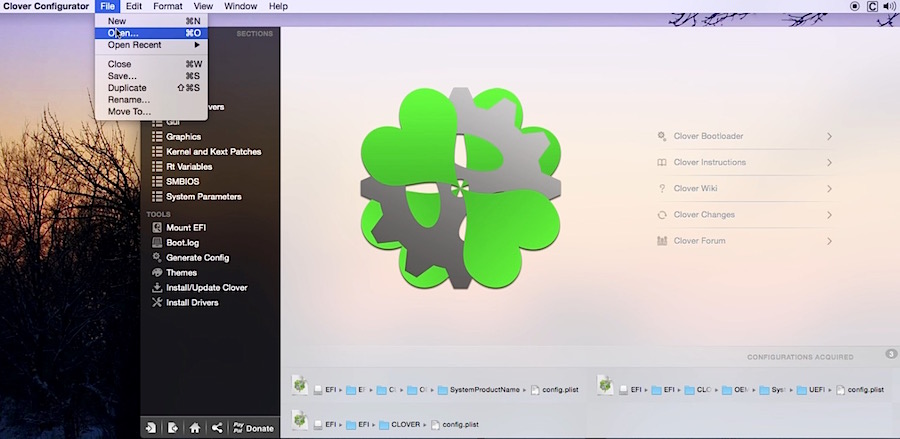The width and height of the screenshot is (900, 439).
Task: Click the Rt Variables section icon
Action: point(157,166)
